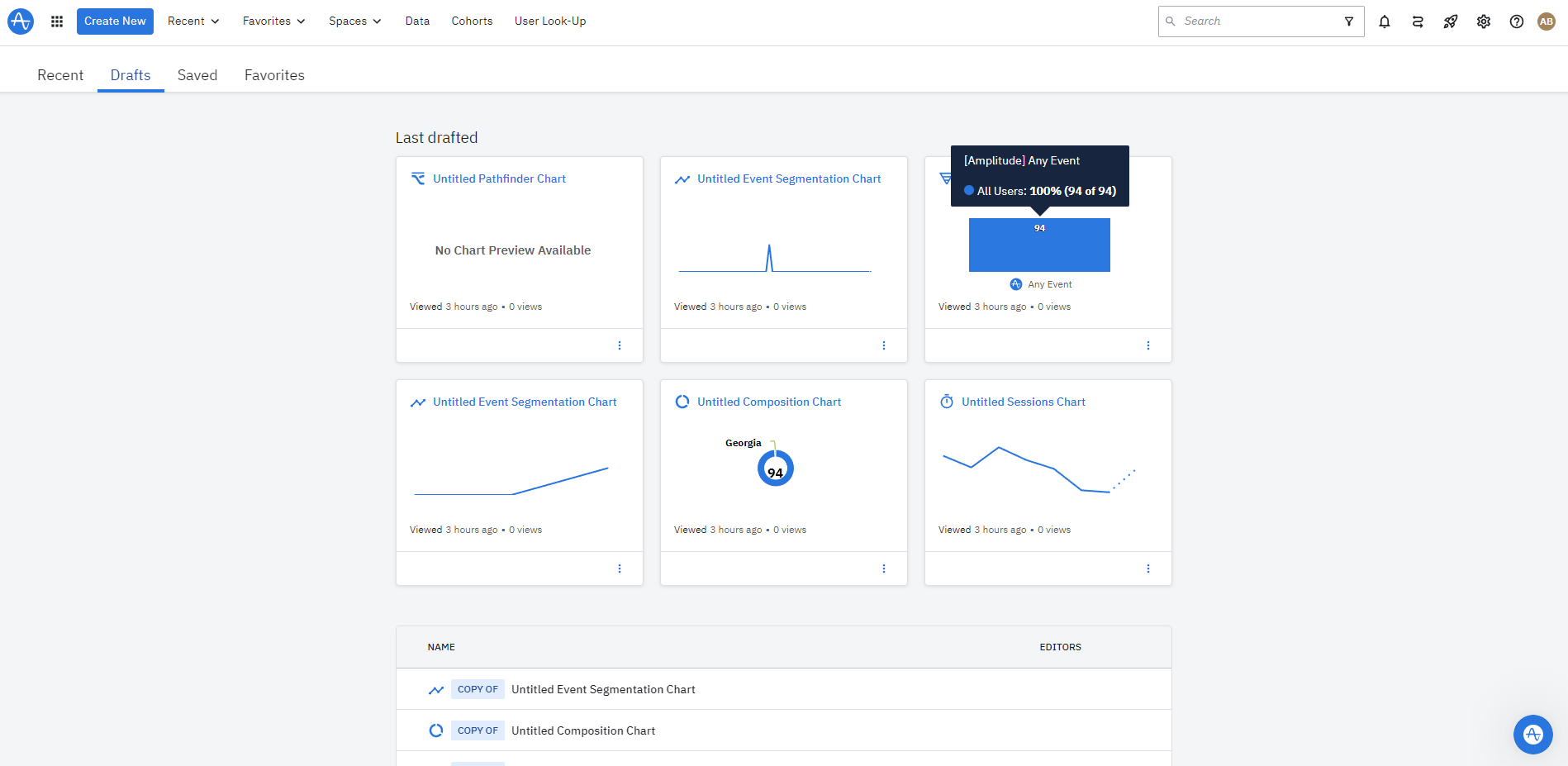Click the AB user avatar
Viewport: 1568px width, 766px height.
tap(1547, 21)
